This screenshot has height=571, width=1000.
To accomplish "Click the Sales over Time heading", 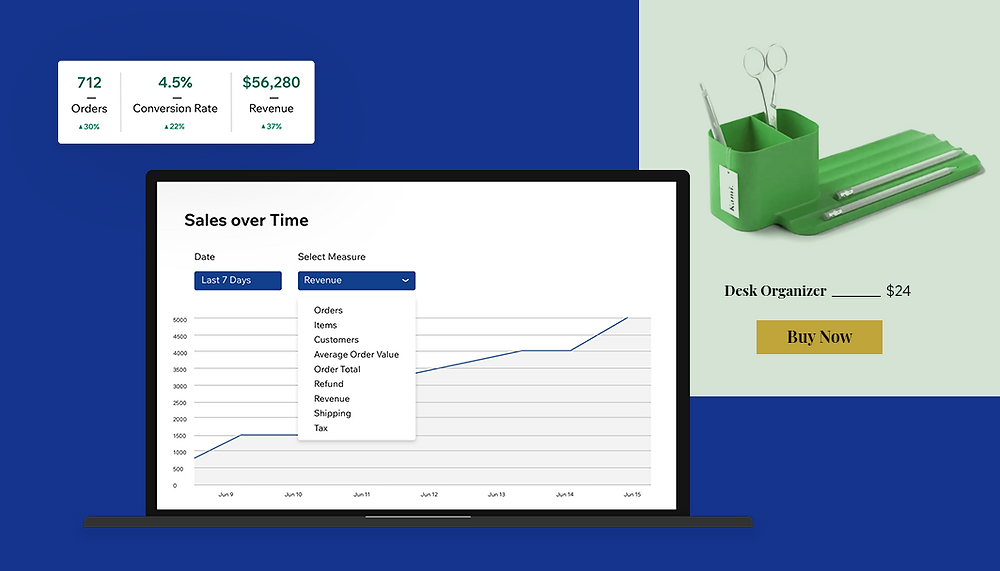I will point(246,220).
